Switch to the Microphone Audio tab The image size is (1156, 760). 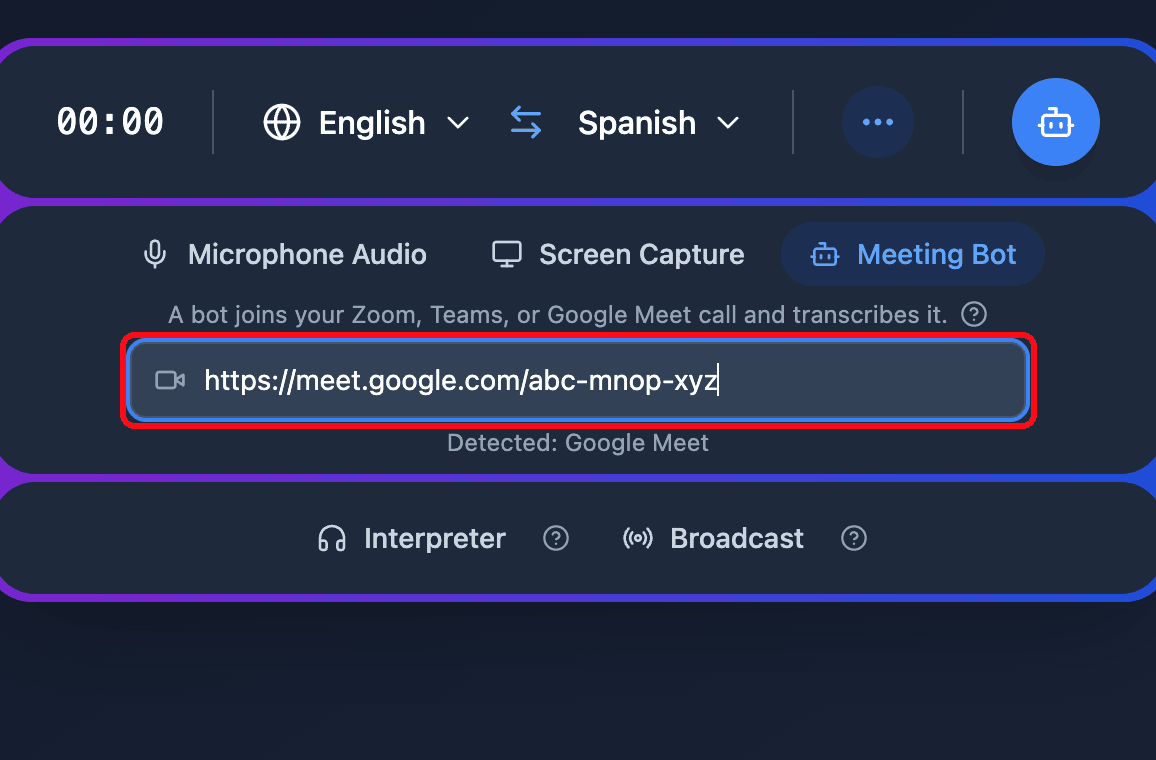(284, 254)
